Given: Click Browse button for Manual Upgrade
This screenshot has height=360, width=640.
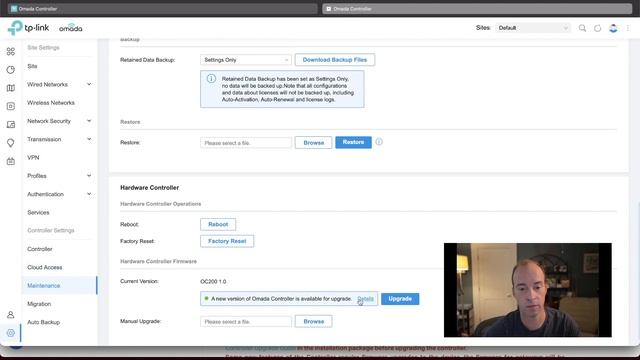Looking at the screenshot, I should (313, 321).
